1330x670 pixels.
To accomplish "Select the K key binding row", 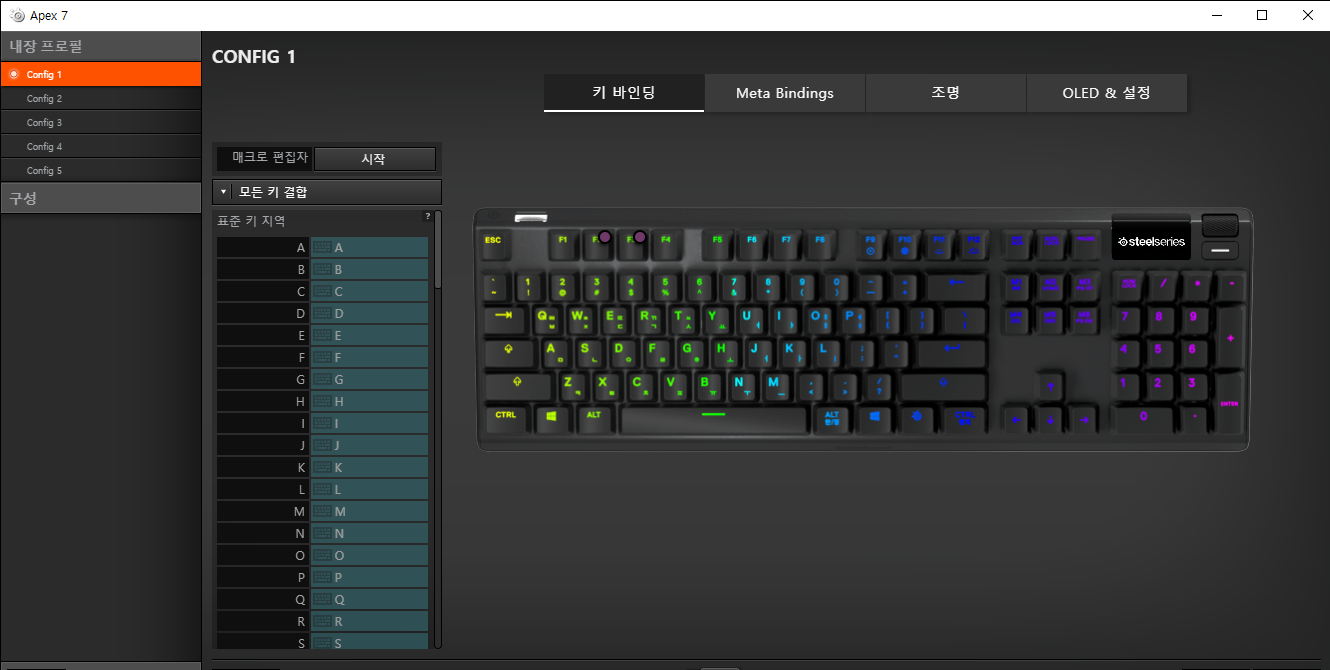I will tap(322, 467).
